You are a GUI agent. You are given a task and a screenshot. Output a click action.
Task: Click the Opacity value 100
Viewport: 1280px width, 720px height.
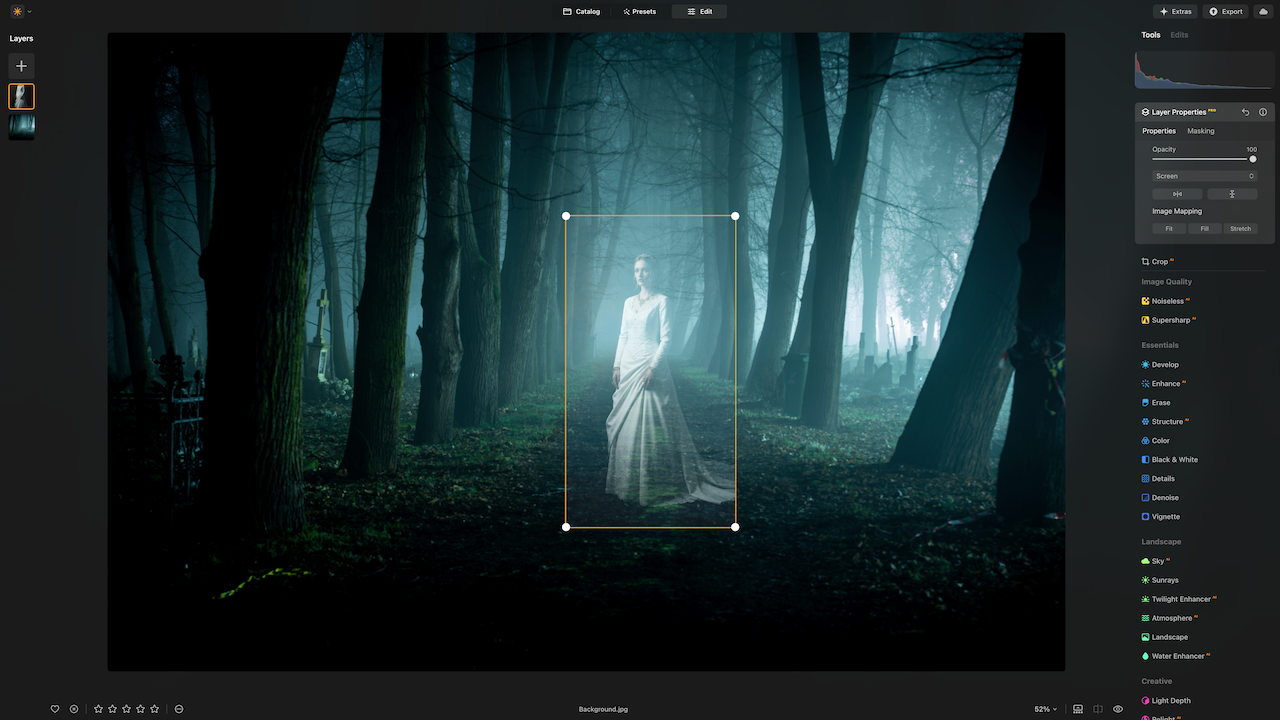[1251, 149]
